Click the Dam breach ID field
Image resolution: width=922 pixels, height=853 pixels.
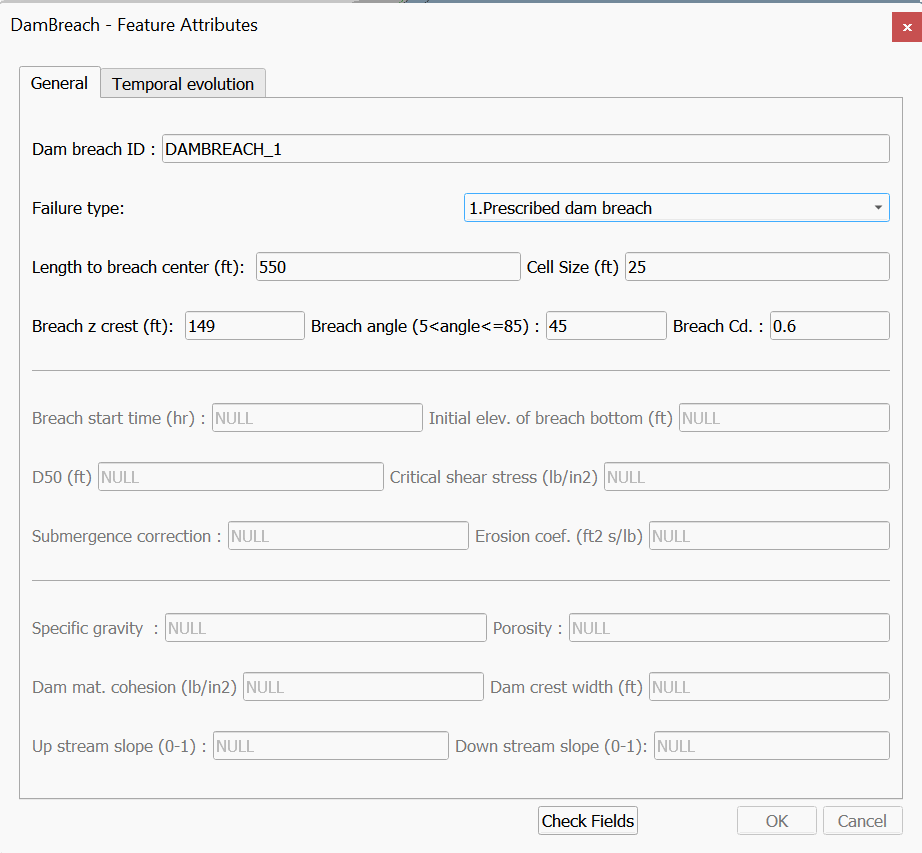(x=525, y=149)
